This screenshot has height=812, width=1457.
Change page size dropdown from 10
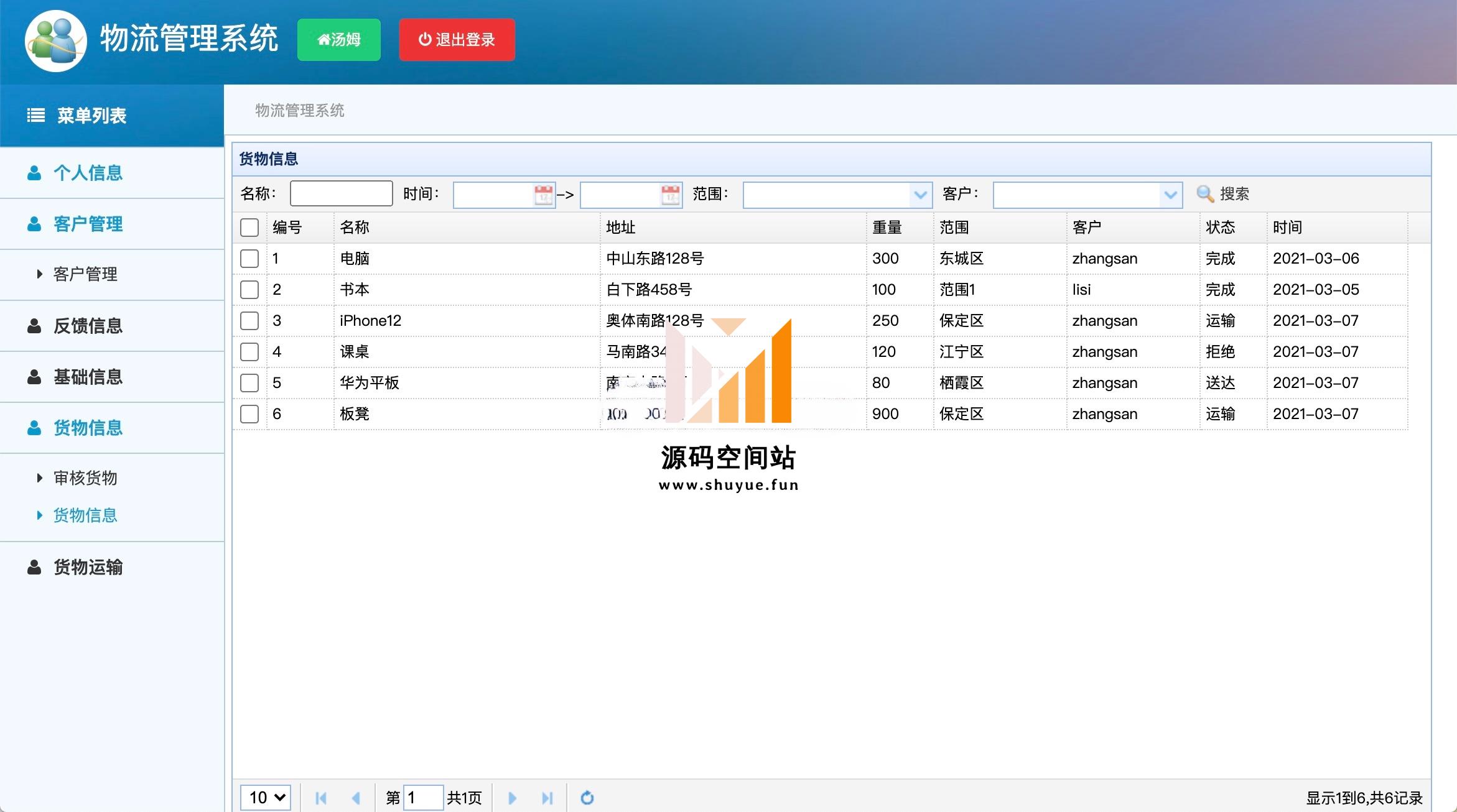(x=266, y=798)
